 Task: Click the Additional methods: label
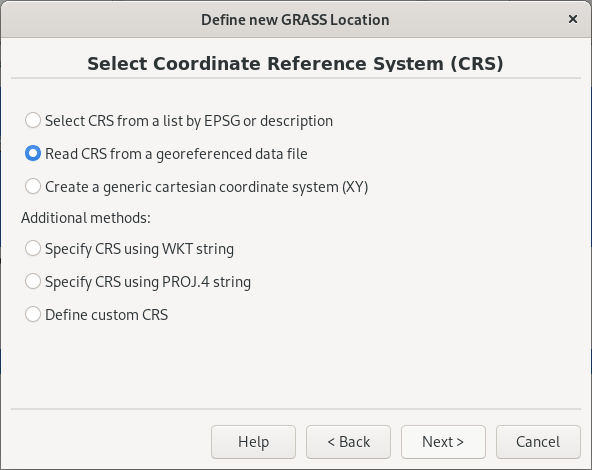(86, 218)
